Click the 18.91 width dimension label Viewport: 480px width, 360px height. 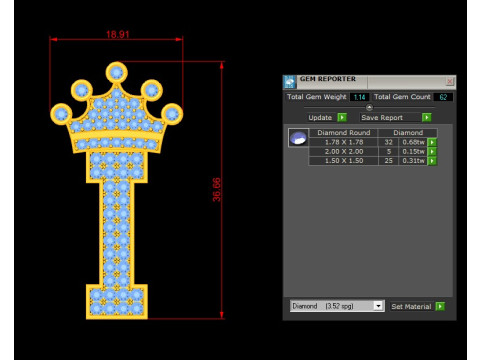tap(118, 34)
